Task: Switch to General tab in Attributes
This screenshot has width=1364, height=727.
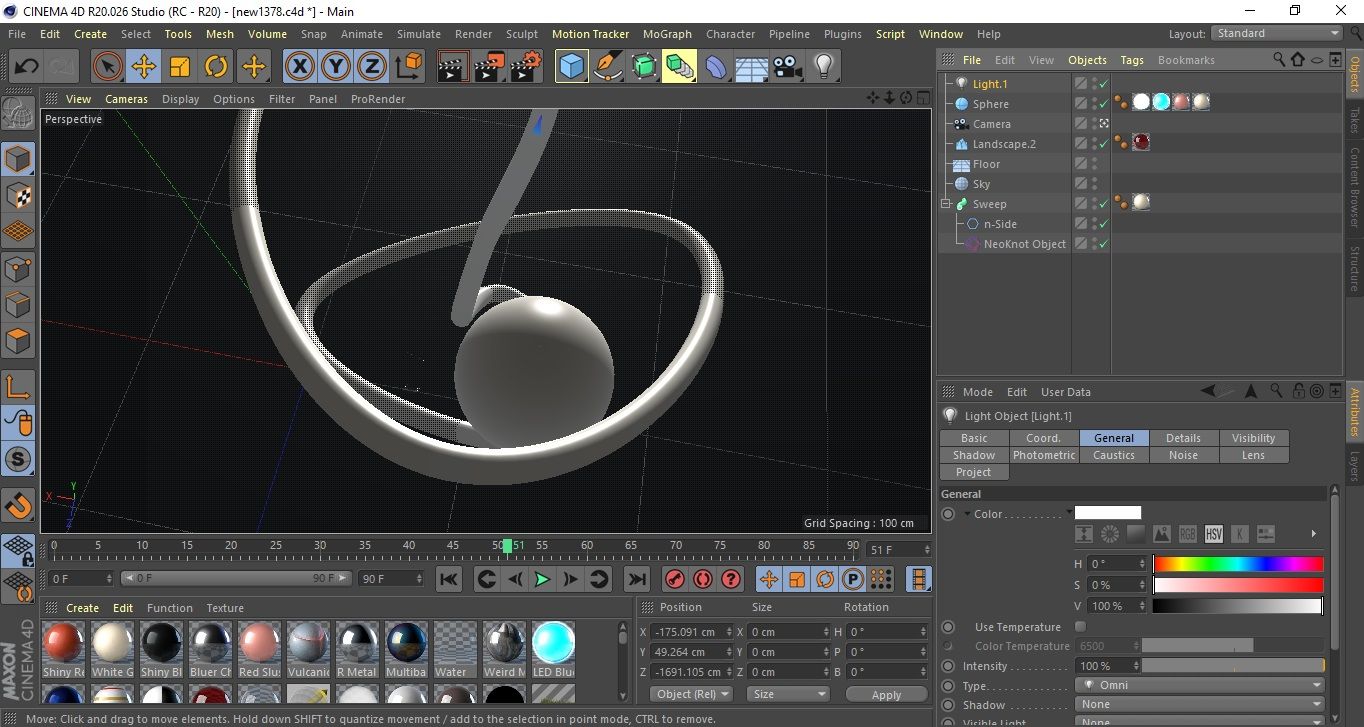Action: point(1114,438)
